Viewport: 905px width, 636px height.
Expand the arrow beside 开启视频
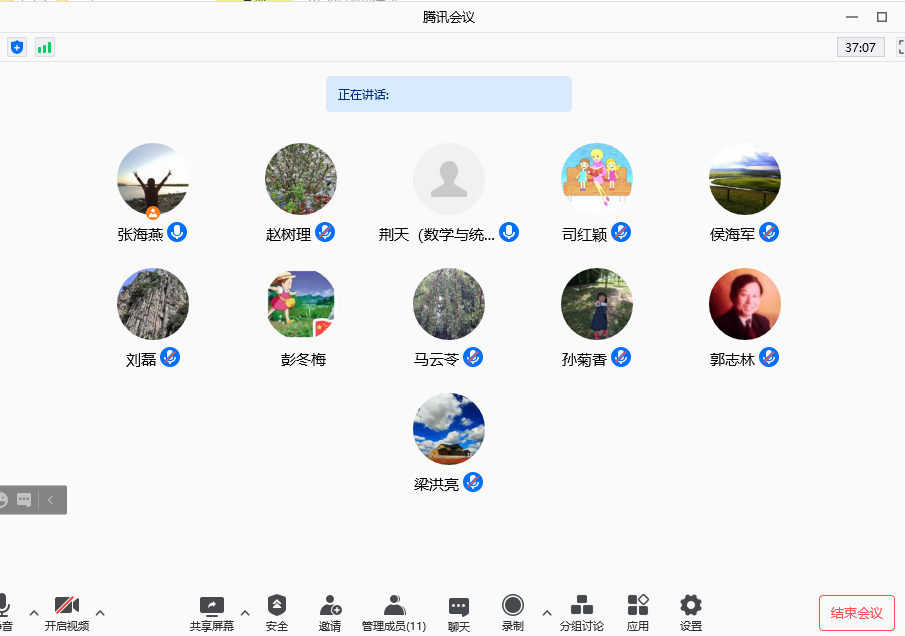(x=100, y=612)
